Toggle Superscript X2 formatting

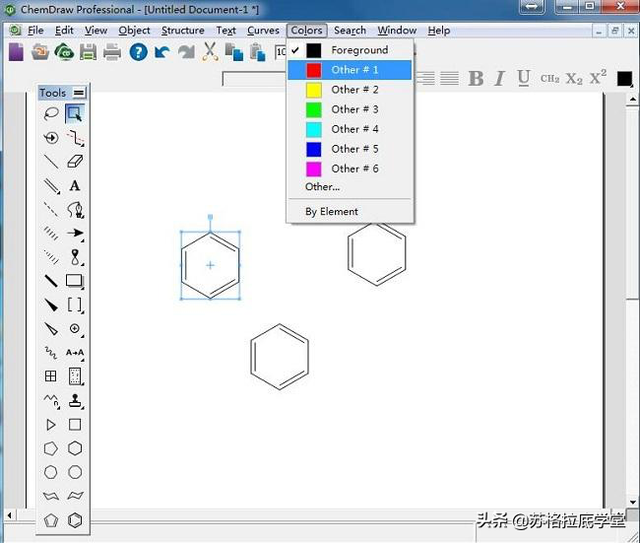(598, 77)
